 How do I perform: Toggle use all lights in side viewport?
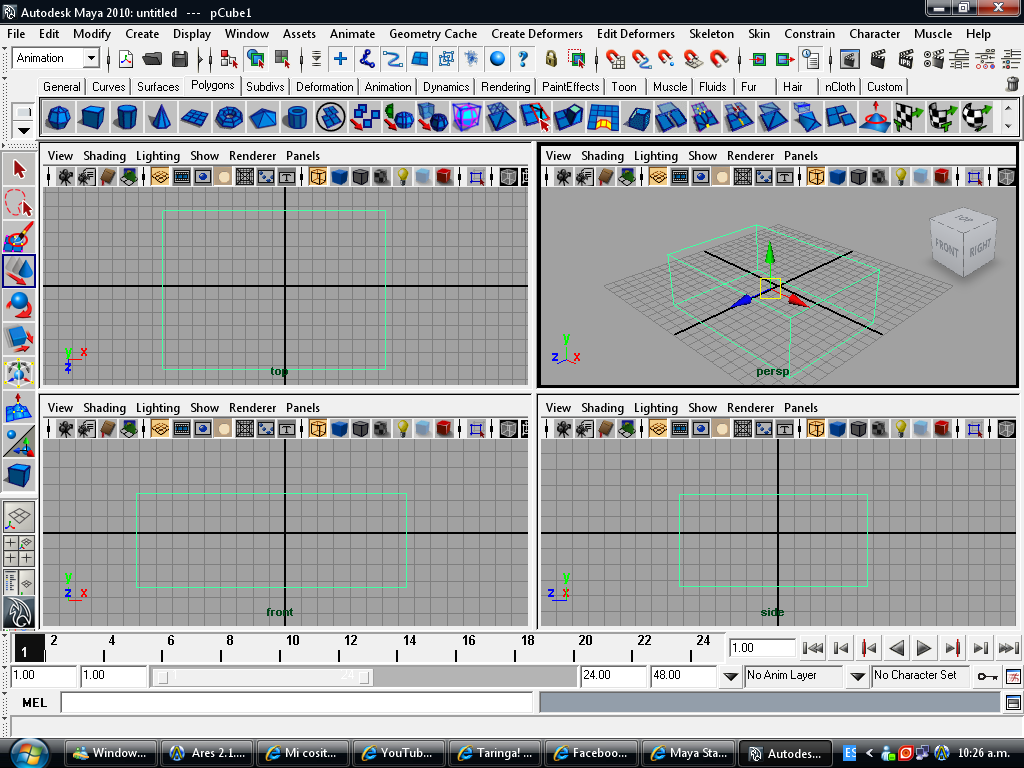(x=901, y=429)
